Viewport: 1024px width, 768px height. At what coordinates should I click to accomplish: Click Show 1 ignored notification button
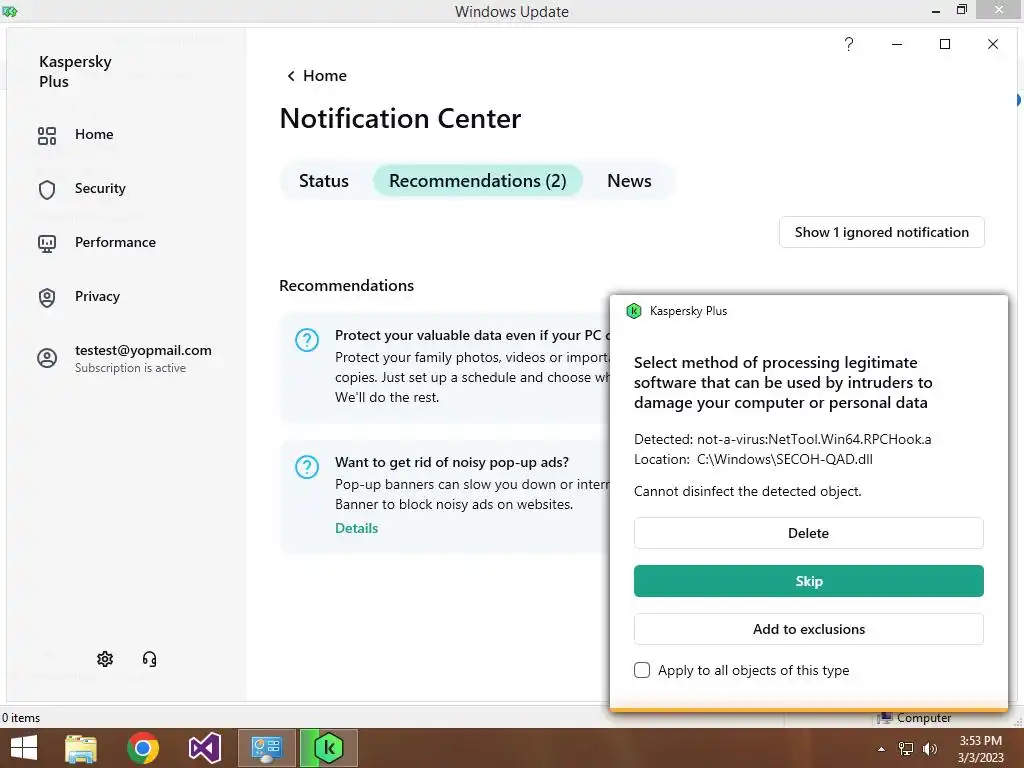pyautogui.click(x=882, y=232)
